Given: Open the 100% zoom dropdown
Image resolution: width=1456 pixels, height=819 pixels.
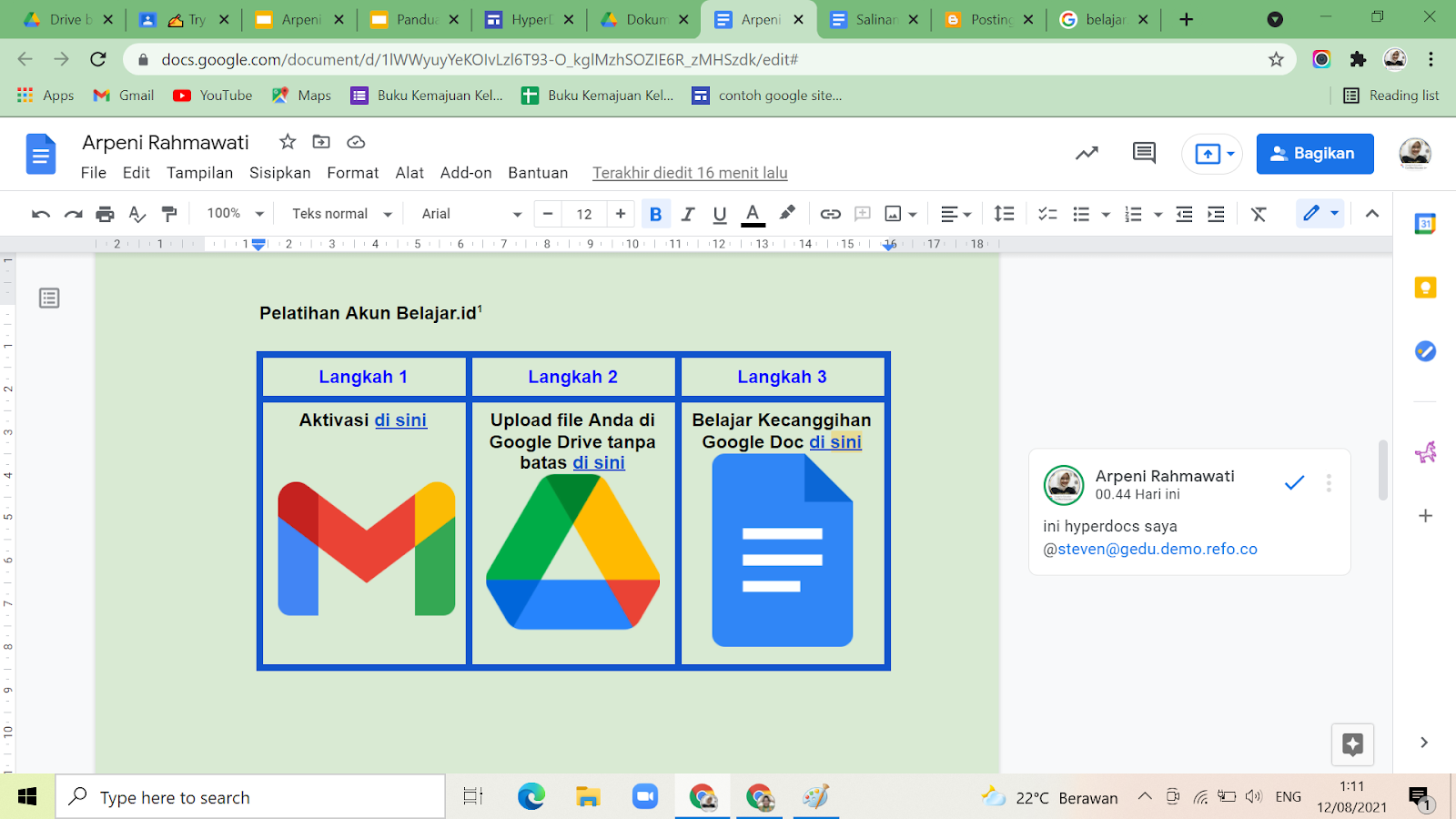Looking at the screenshot, I should click(235, 213).
